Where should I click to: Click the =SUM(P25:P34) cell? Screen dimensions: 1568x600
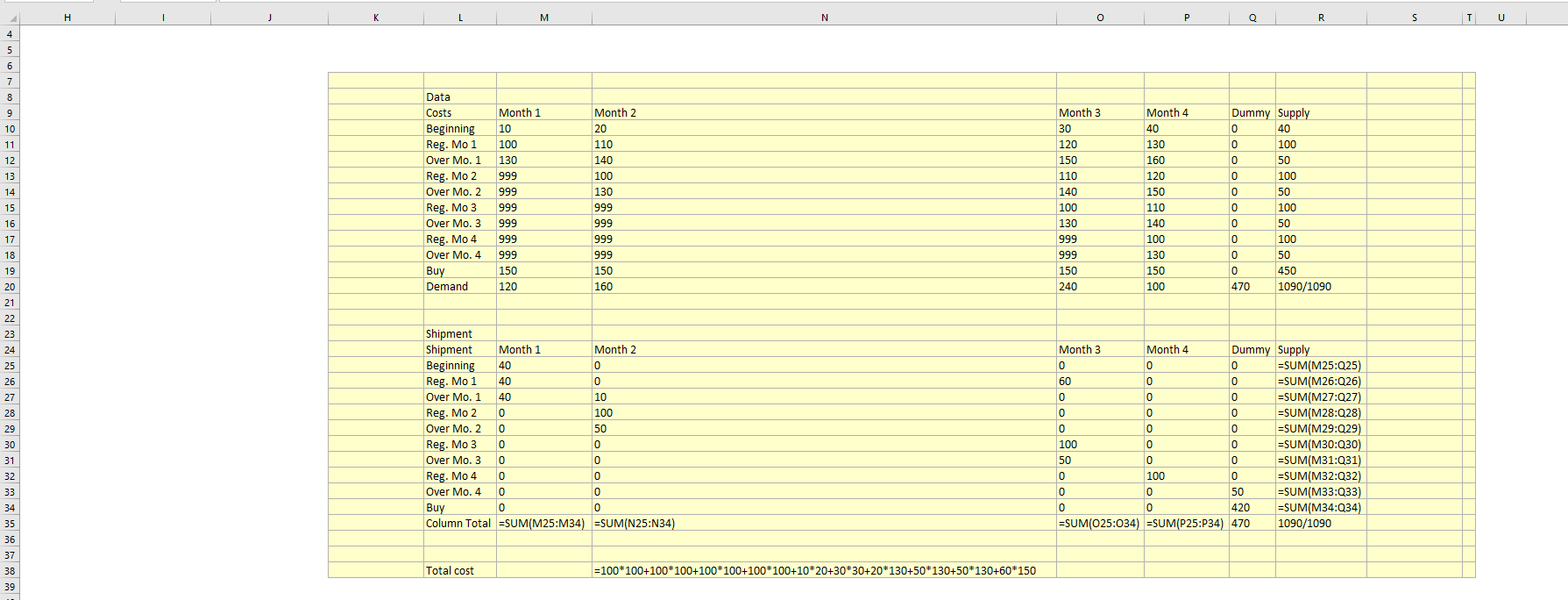[1186, 524]
